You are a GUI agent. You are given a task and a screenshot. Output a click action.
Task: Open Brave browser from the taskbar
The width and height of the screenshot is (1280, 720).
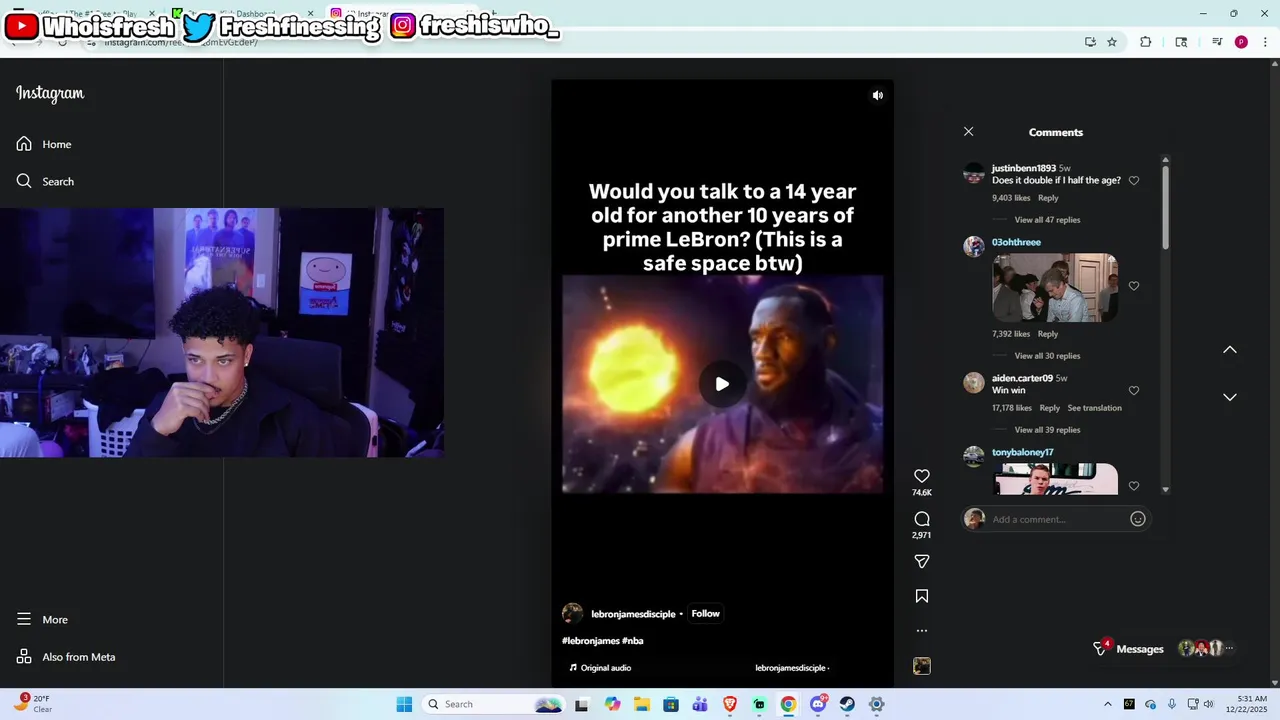click(x=730, y=704)
